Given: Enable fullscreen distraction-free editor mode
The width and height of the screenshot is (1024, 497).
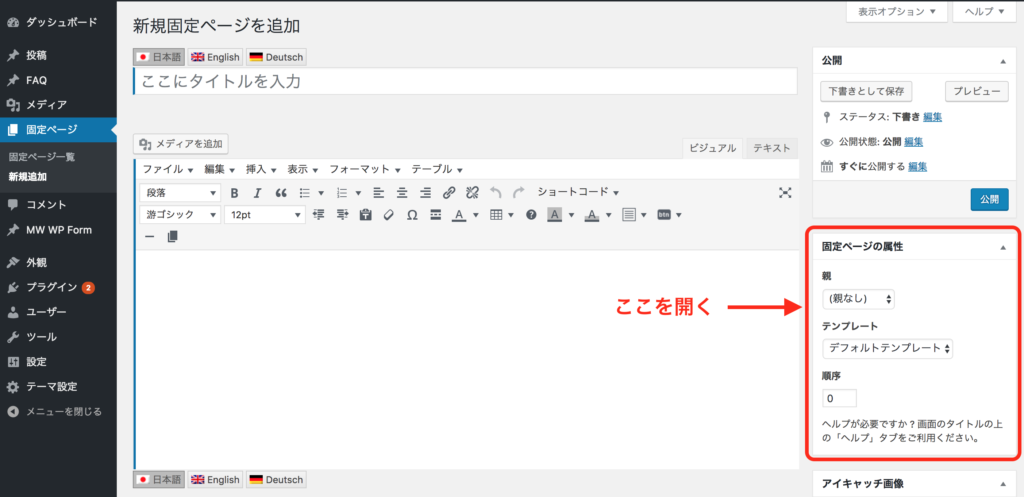Looking at the screenshot, I should point(786,193).
